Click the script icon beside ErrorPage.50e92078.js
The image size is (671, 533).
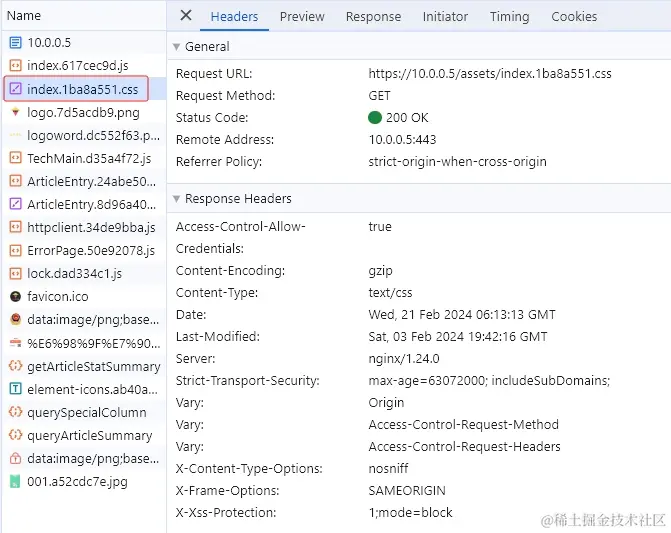(15, 250)
